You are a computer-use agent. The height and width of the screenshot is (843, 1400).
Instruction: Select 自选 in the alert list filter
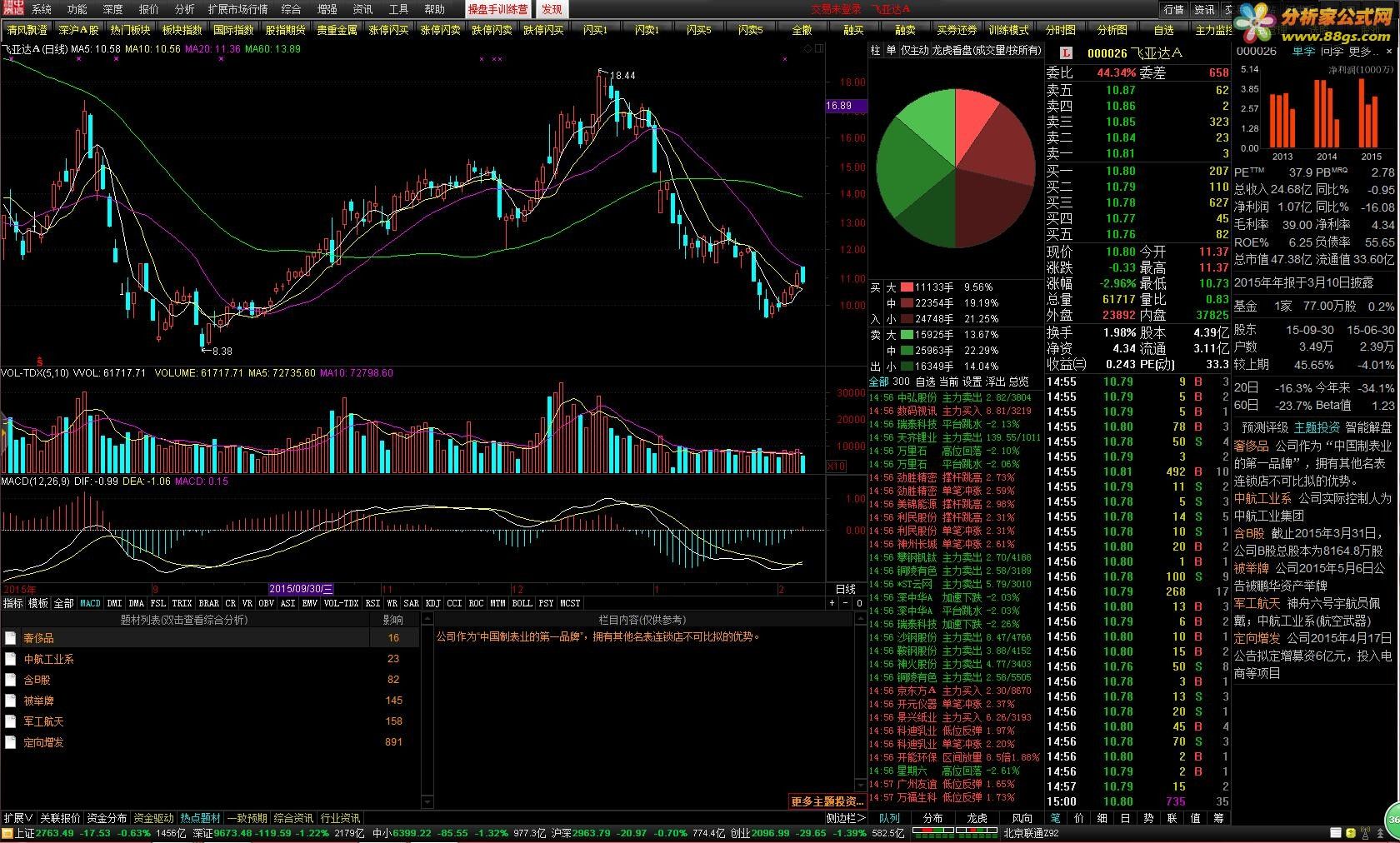(925, 382)
